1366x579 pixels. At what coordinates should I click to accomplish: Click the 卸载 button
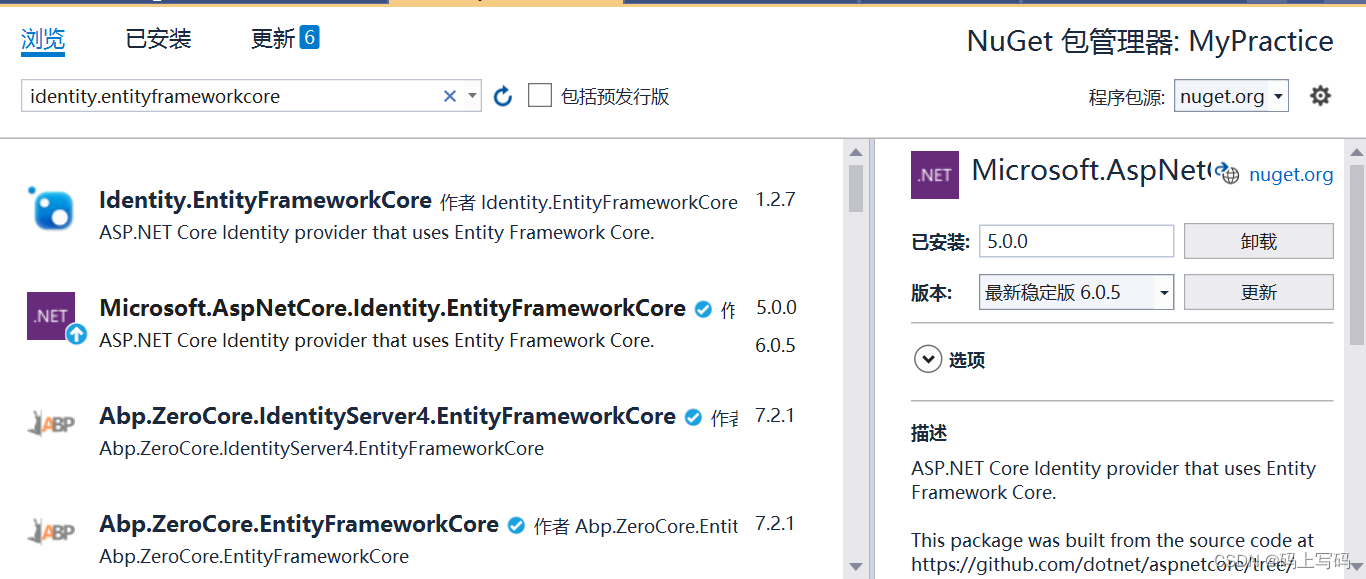(1259, 241)
